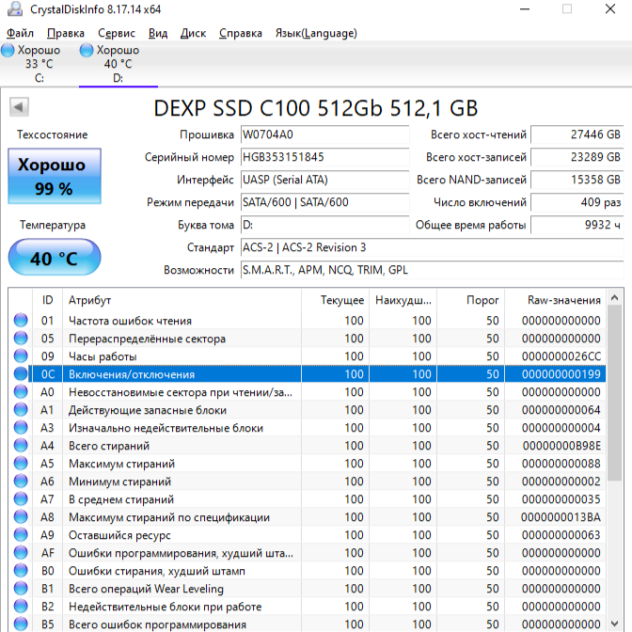Click the Raw-значения column header
The width and height of the screenshot is (632, 632).
pos(555,300)
